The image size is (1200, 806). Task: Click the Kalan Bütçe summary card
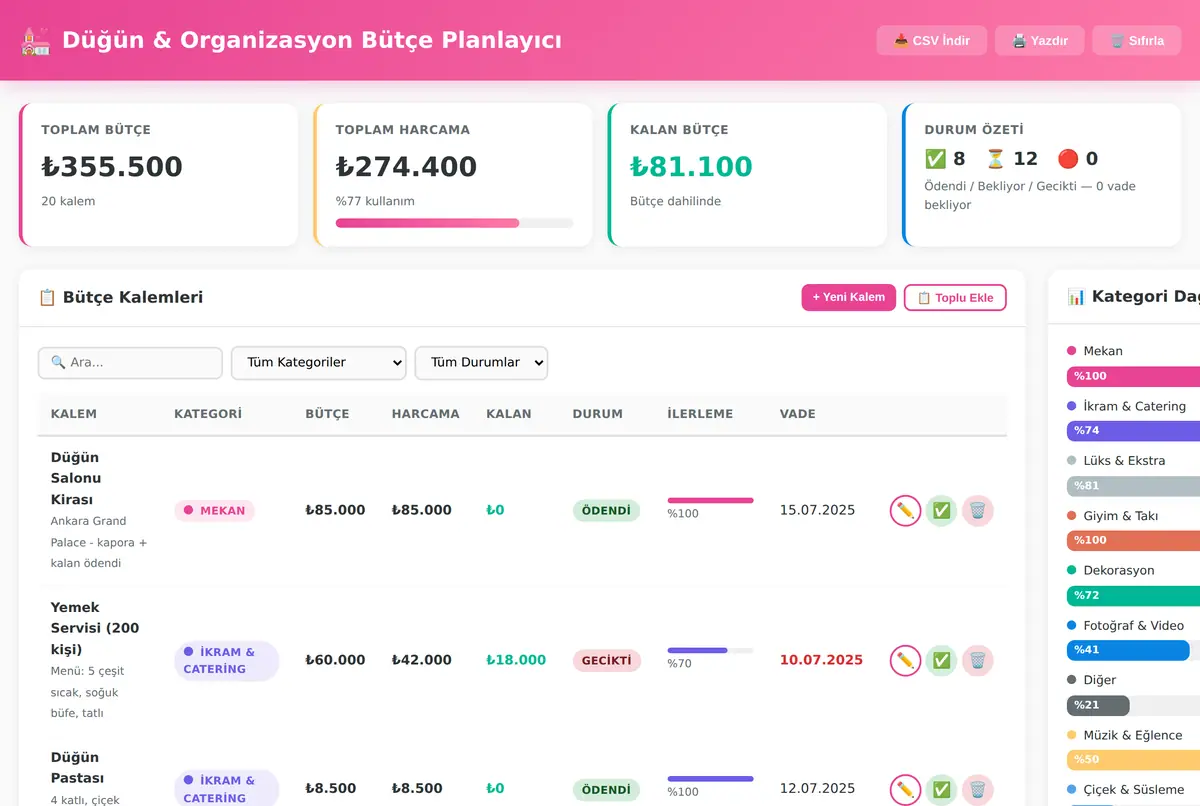[x=747, y=175]
